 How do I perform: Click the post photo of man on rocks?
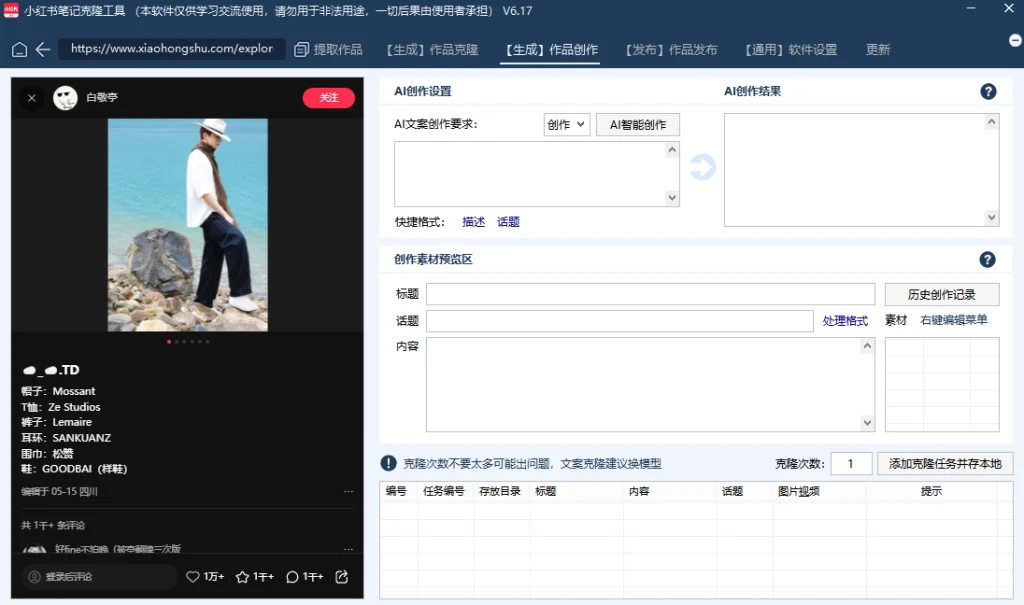coord(187,225)
